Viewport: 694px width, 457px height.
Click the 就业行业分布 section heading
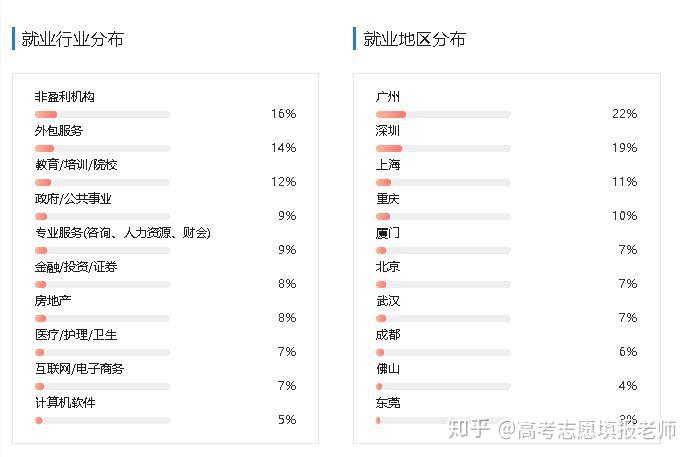click(x=73, y=40)
